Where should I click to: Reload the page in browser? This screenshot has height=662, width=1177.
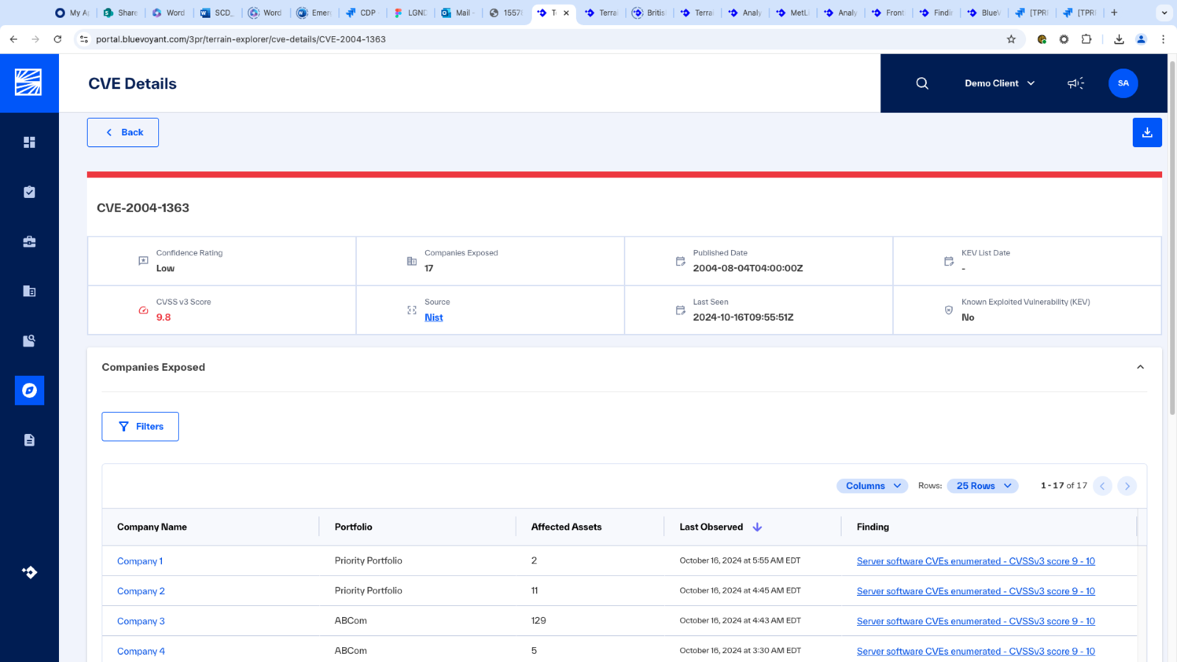click(57, 39)
